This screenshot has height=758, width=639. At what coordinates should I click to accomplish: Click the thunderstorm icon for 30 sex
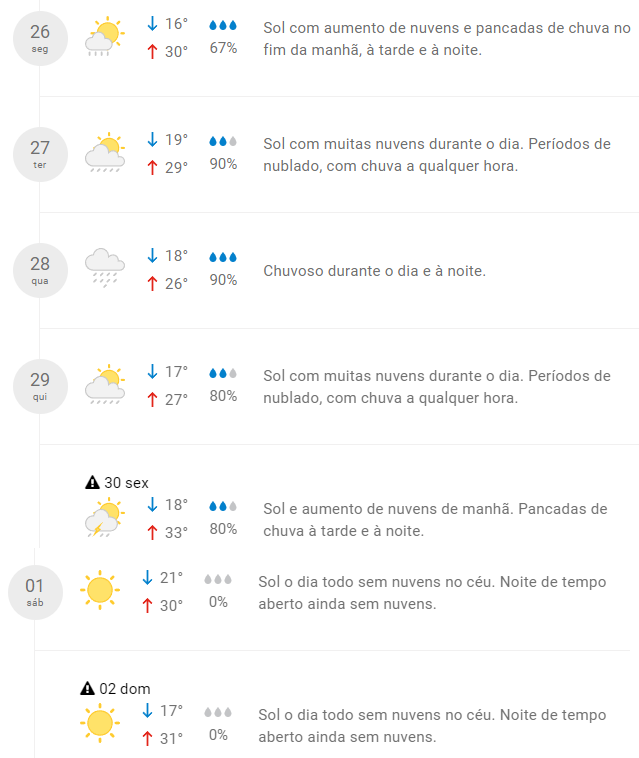pos(104,519)
